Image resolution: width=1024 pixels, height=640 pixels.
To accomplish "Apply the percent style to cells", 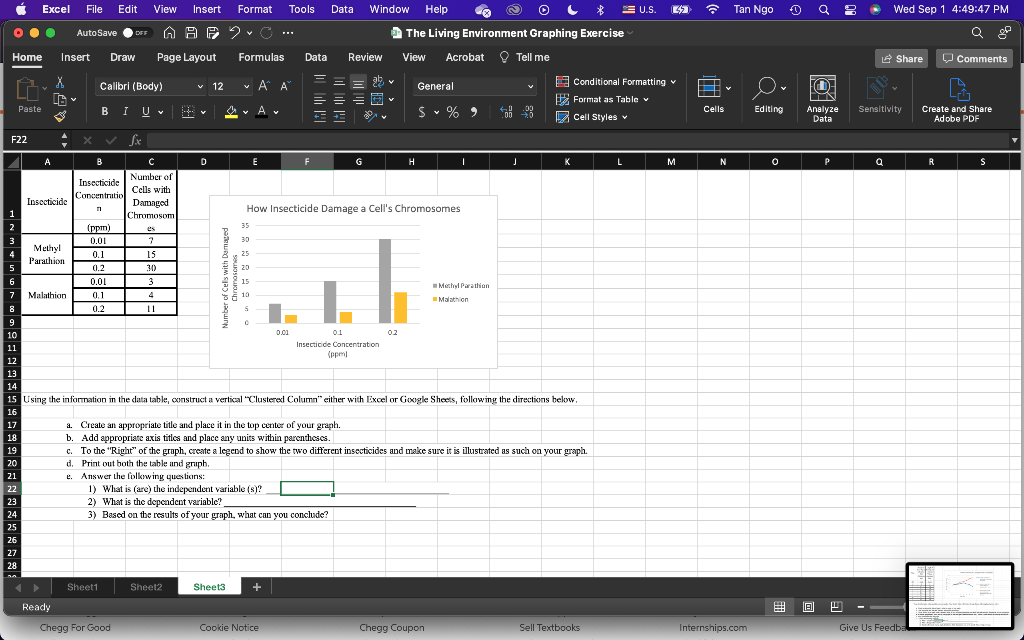I will click(451, 113).
